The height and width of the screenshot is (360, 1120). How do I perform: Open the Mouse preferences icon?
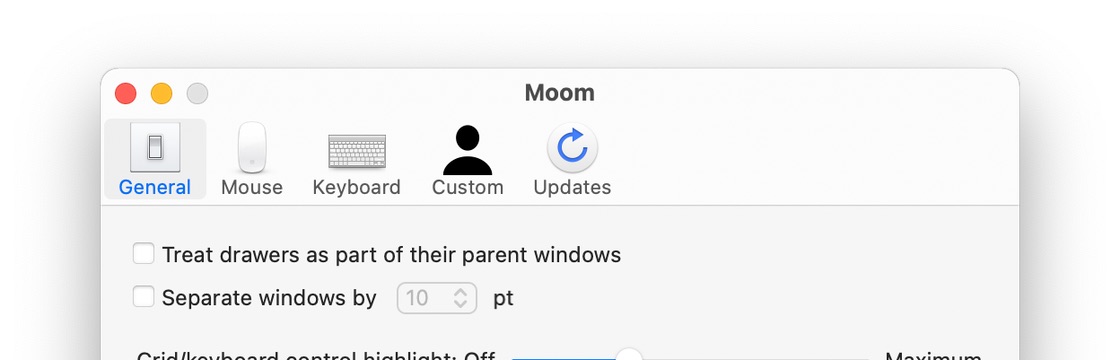(x=252, y=148)
